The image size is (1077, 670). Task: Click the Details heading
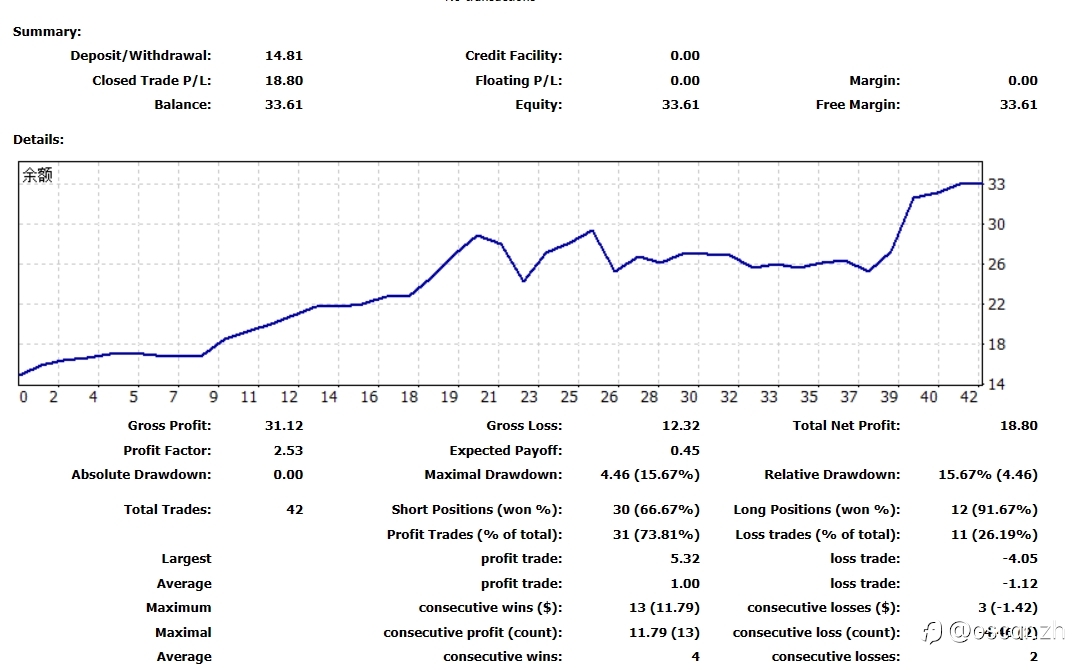point(38,139)
